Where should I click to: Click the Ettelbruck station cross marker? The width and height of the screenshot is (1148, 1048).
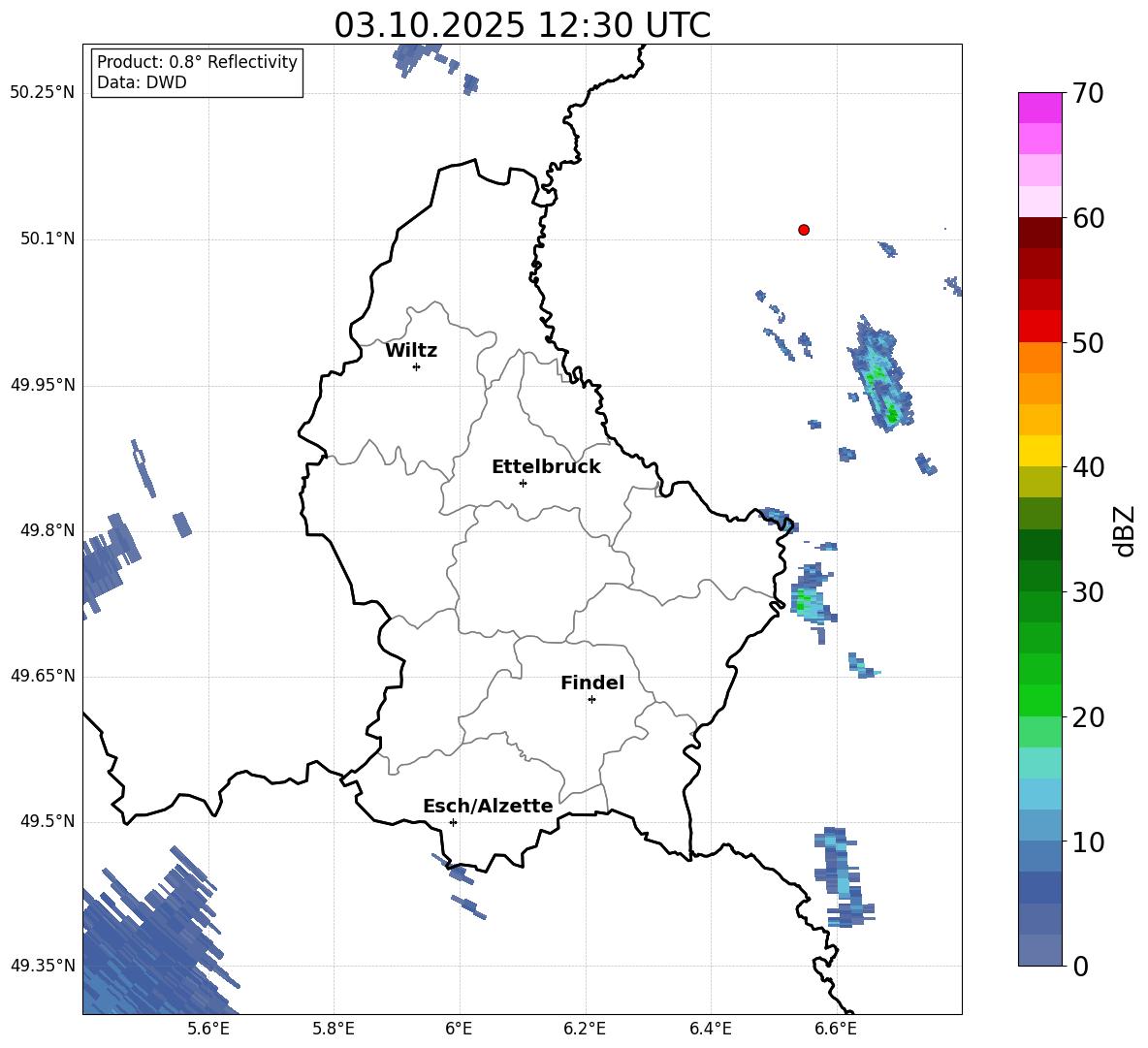(x=523, y=483)
